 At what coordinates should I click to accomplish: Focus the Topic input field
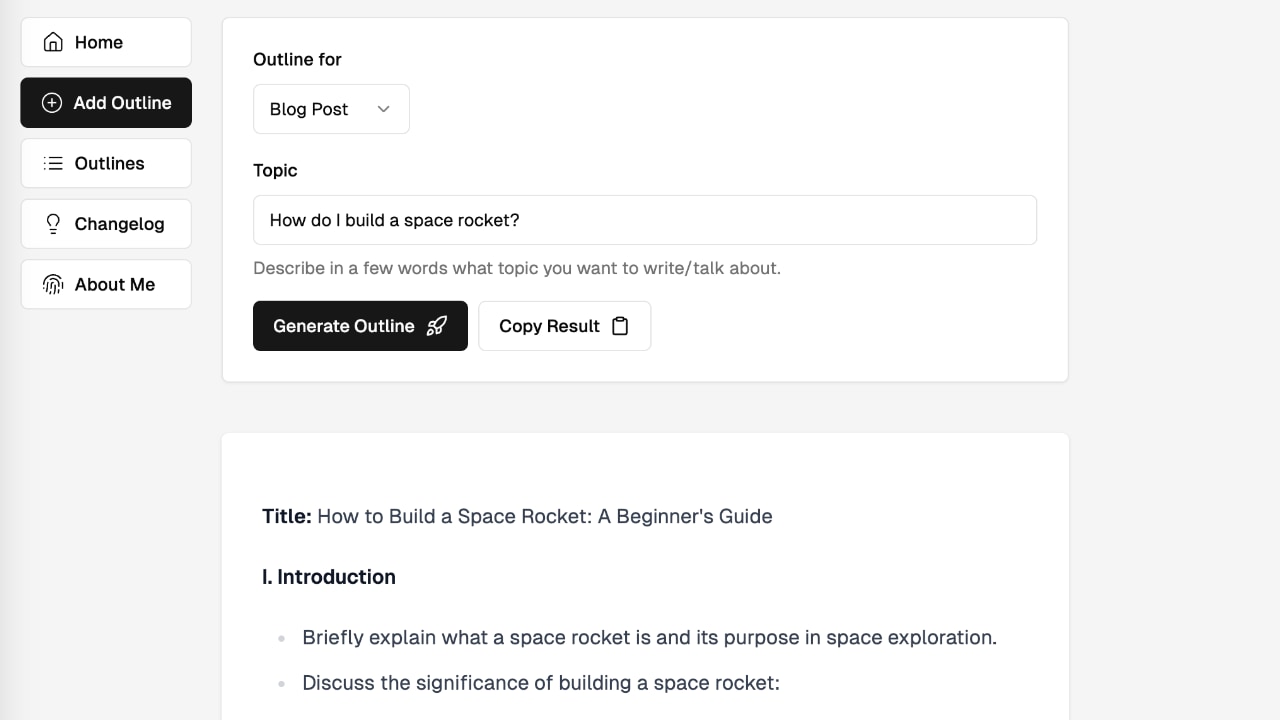[x=644, y=220]
